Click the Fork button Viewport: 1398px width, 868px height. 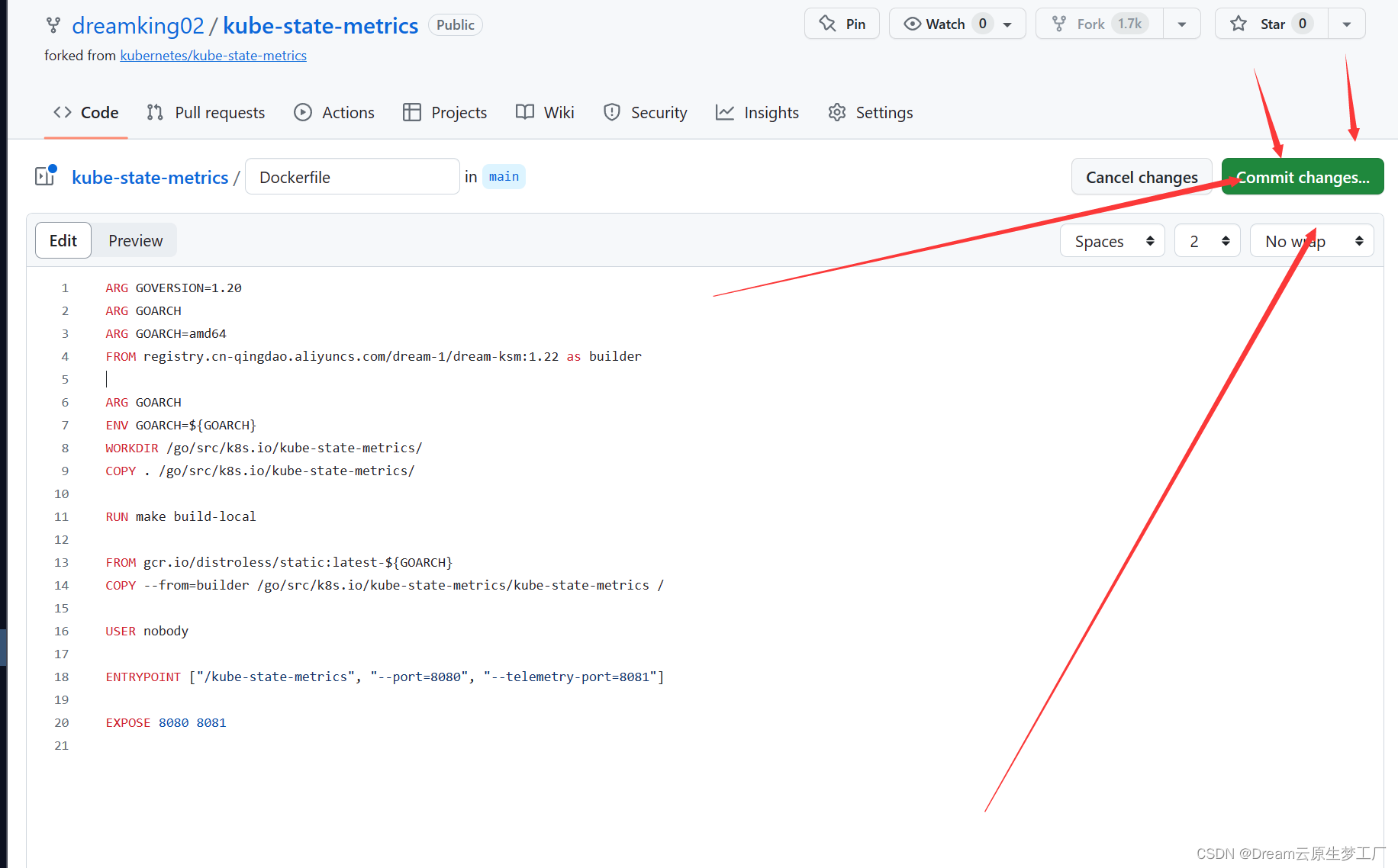tap(1100, 24)
